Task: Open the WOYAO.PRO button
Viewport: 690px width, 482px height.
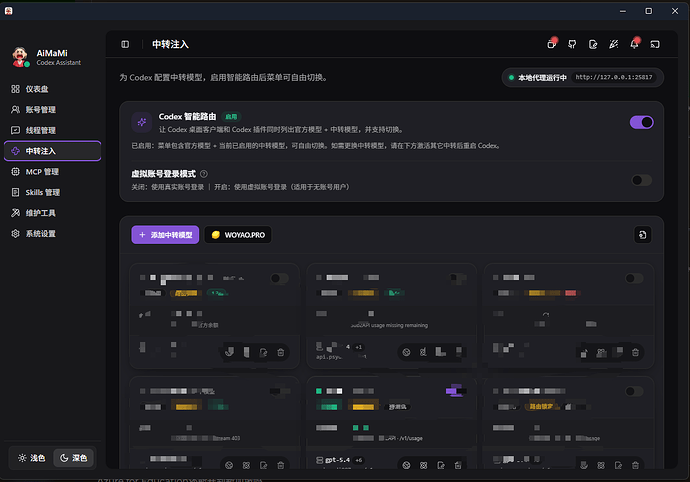Action: (x=238, y=235)
